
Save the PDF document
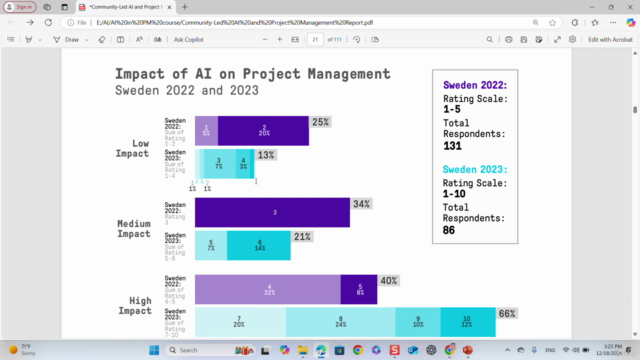tap(524, 40)
